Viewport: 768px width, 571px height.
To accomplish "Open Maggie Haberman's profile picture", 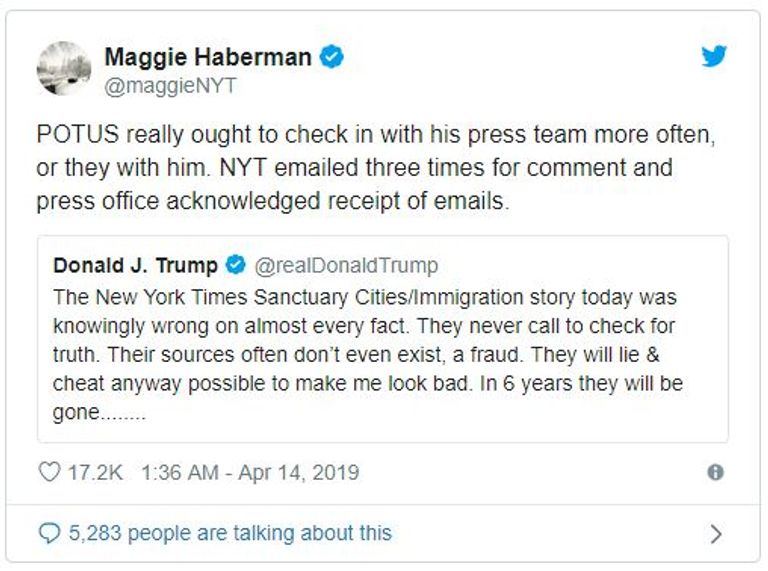I will [64, 69].
